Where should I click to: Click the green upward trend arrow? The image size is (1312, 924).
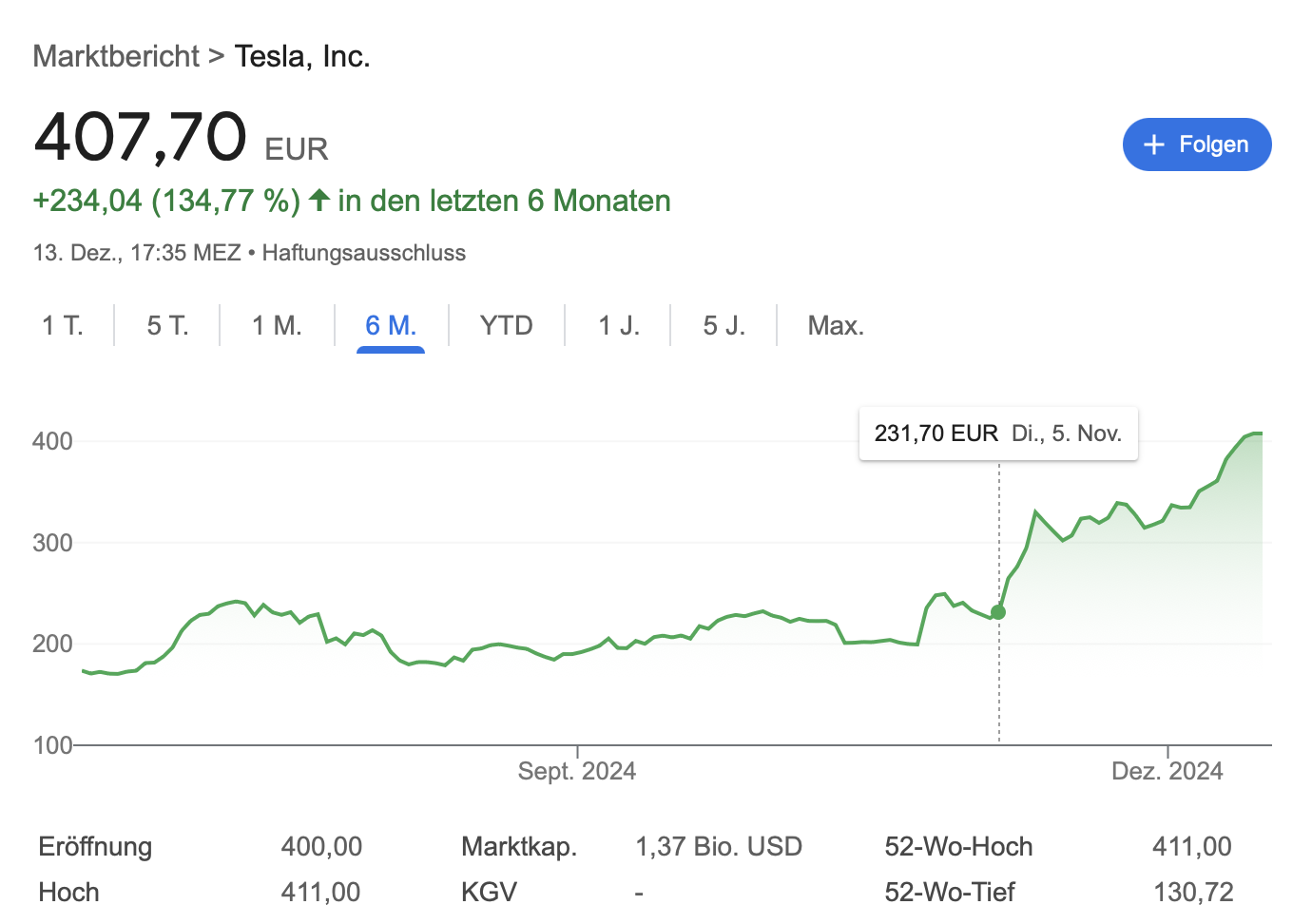click(x=319, y=200)
